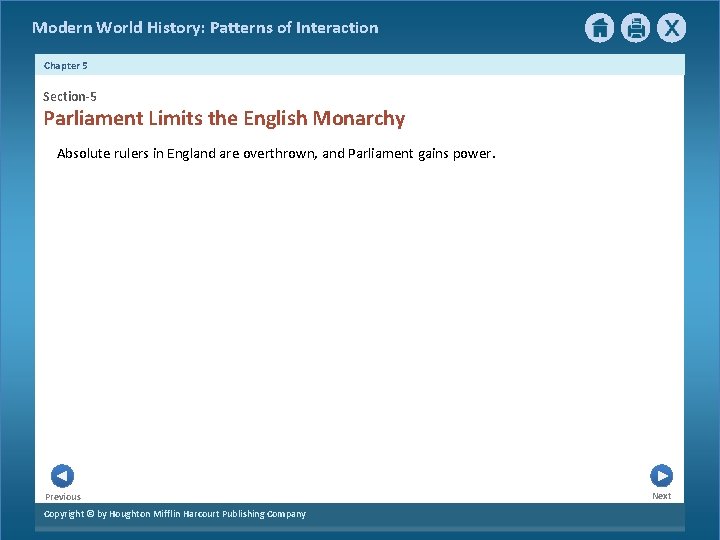Click the title 'Modern World History: Patterns of Interaction'
Viewport: 720px width, 540px height.
click(x=205, y=28)
